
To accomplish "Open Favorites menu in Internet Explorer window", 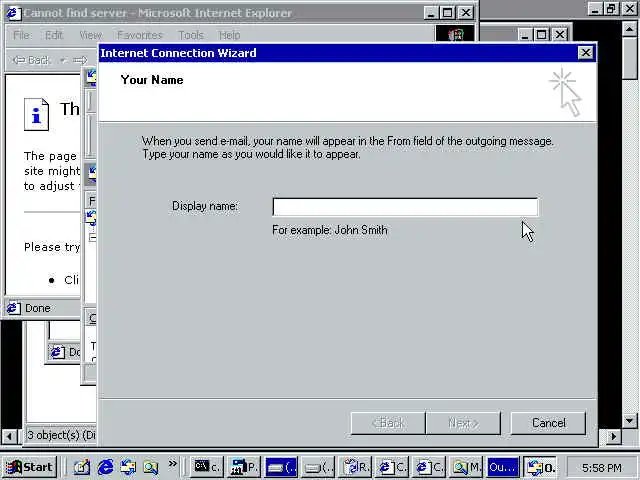I will [140, 35].
